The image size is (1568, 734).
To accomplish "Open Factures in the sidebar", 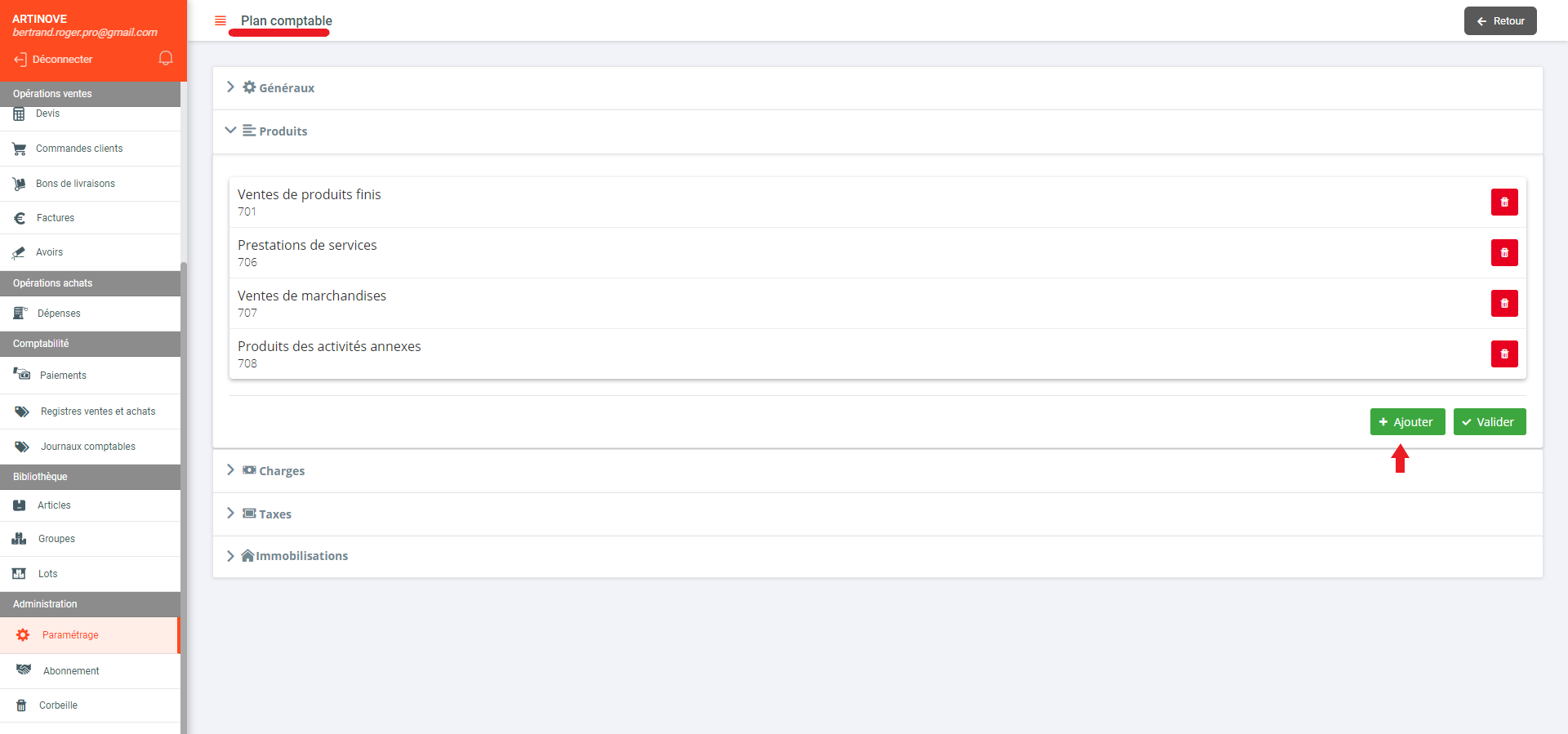I will pos(56,218).
